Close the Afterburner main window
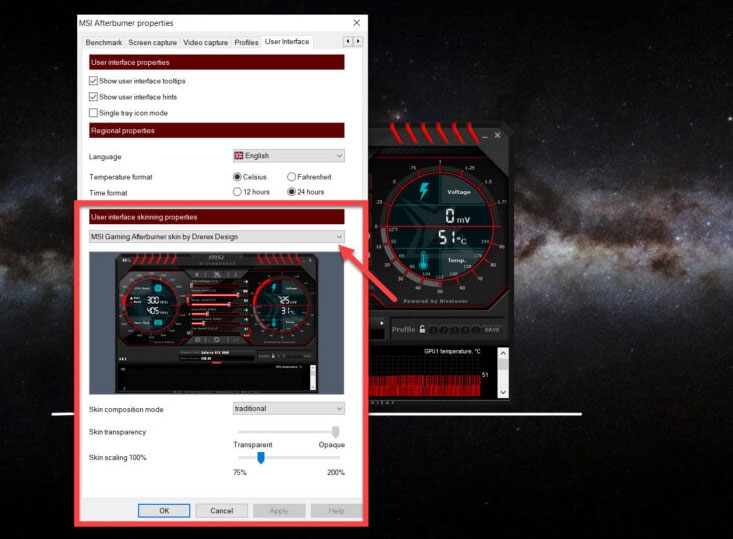The image size is (733, 539). pyautogui.click(x=497, y=135)
